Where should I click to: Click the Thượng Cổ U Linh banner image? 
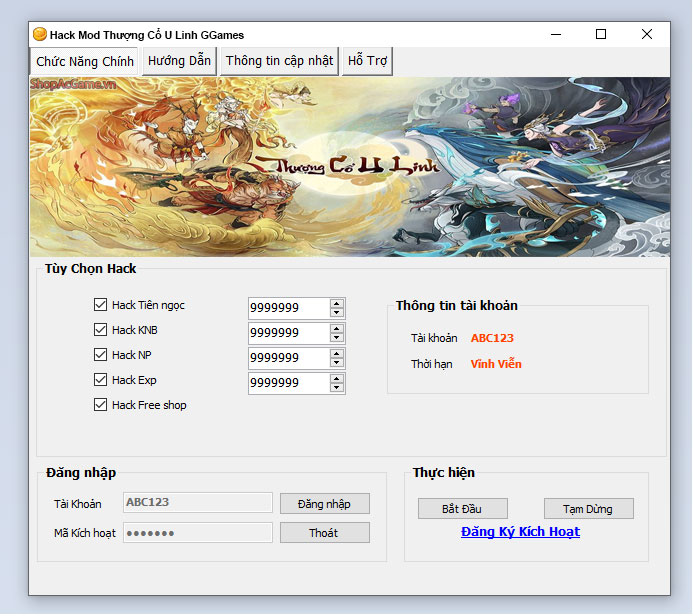[x=350, y=167]
